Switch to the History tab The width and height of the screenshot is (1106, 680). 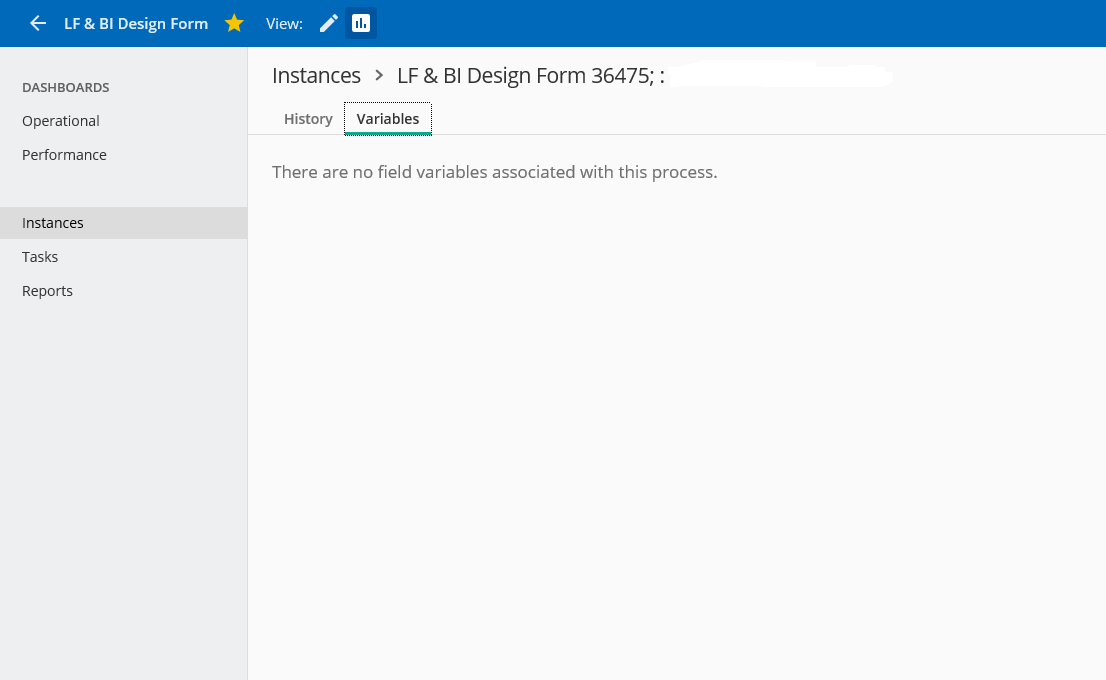click(x=308, y=119)
